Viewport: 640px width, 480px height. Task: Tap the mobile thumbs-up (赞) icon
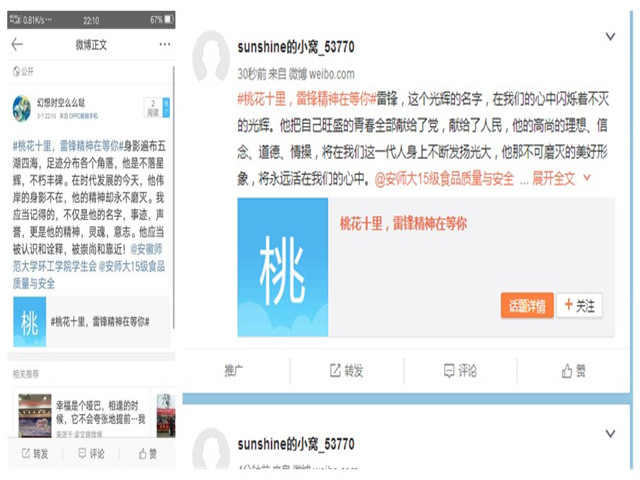[146, 453]
